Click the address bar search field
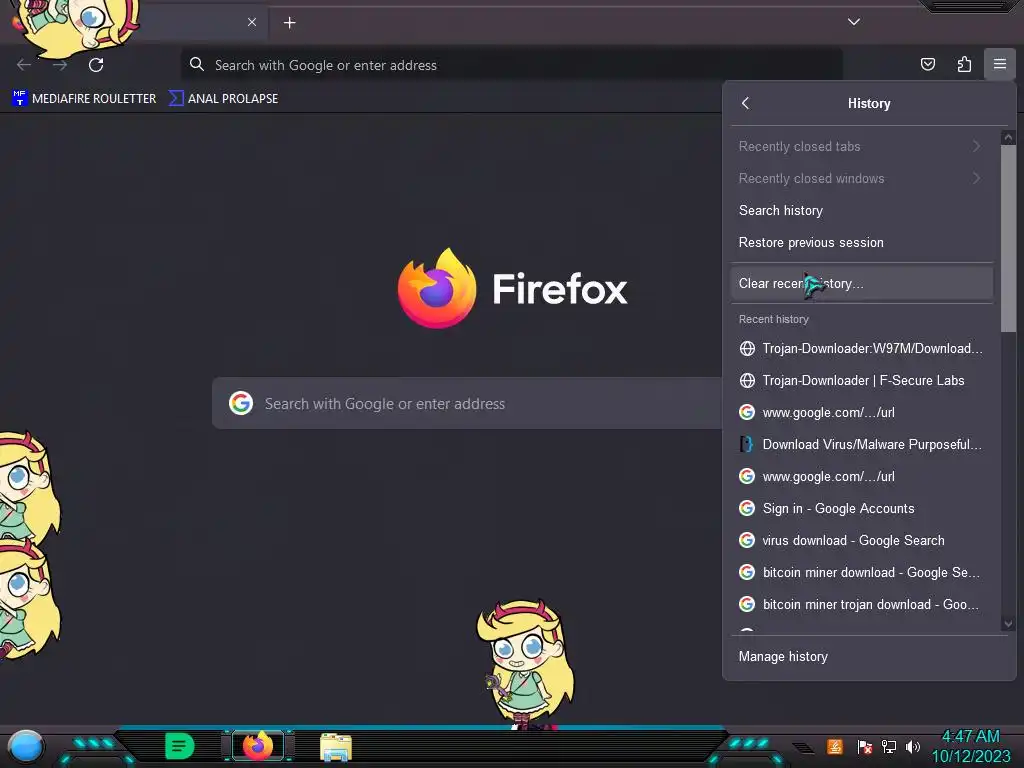Image resolution: width=1024 pixels, height=768 pixels. [x=511, y=65]
